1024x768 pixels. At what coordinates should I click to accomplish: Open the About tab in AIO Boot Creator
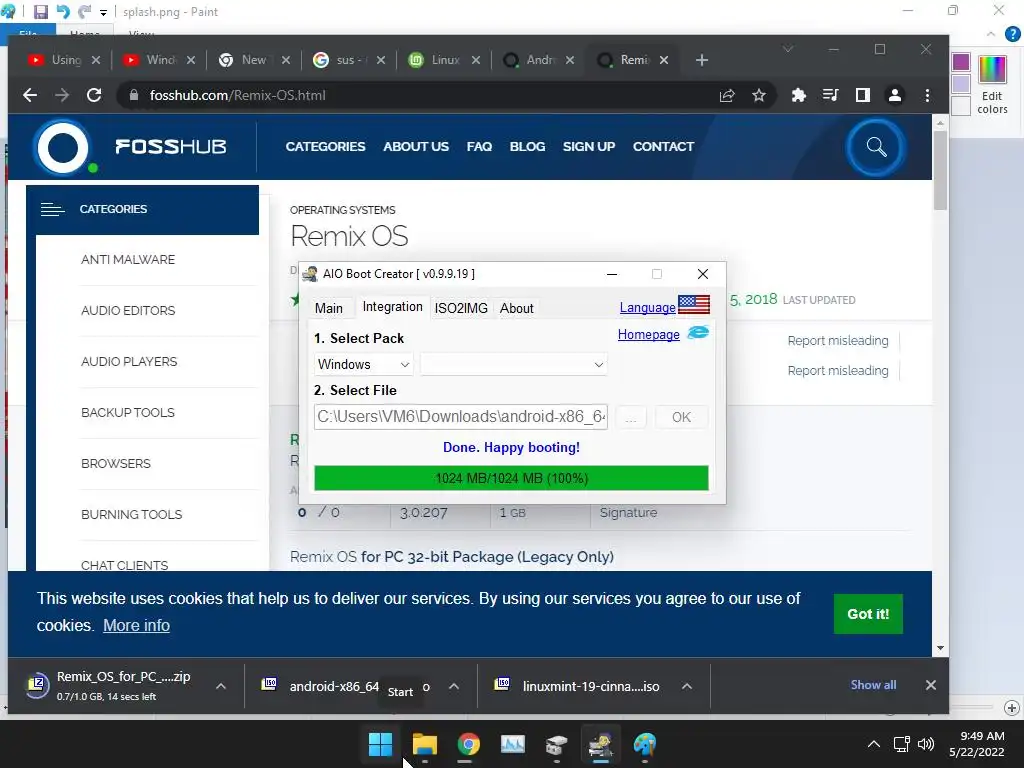517,308
